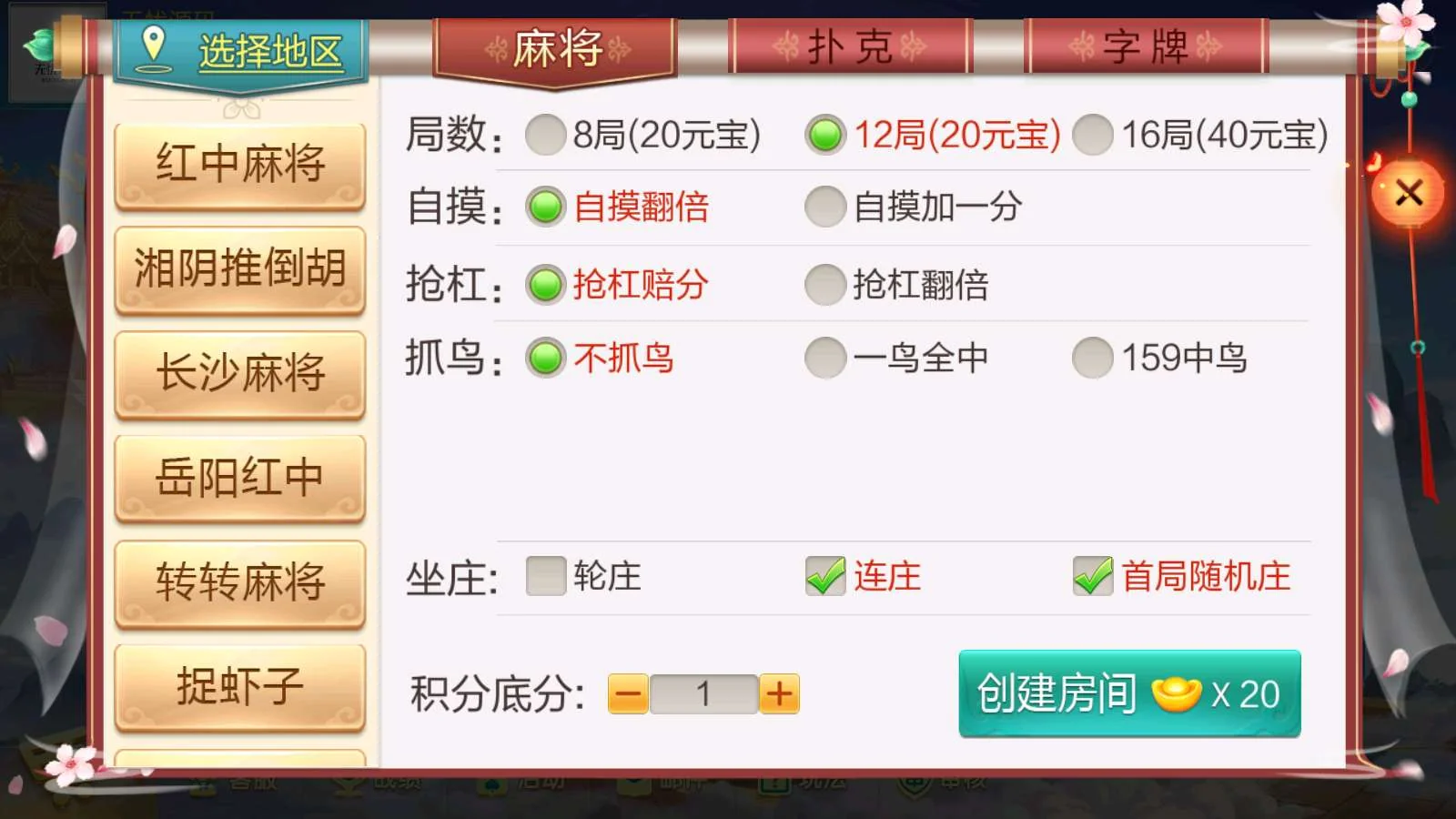Switch to the 扑克 tab
The image size is (1456, 819).
(850, 46)
